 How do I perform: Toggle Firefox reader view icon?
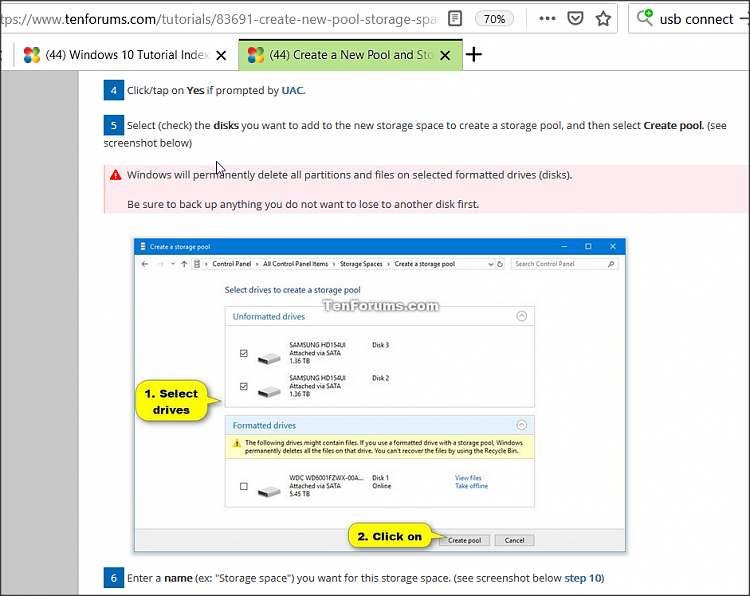[x=455, y=19]
